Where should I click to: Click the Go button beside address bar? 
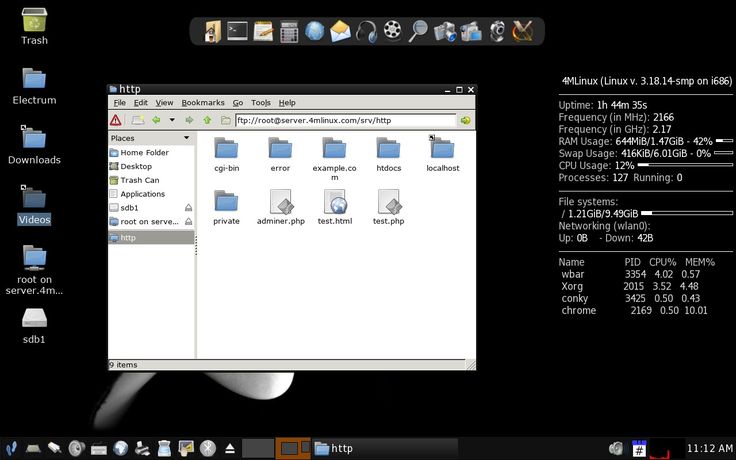[x=465, y=120]
